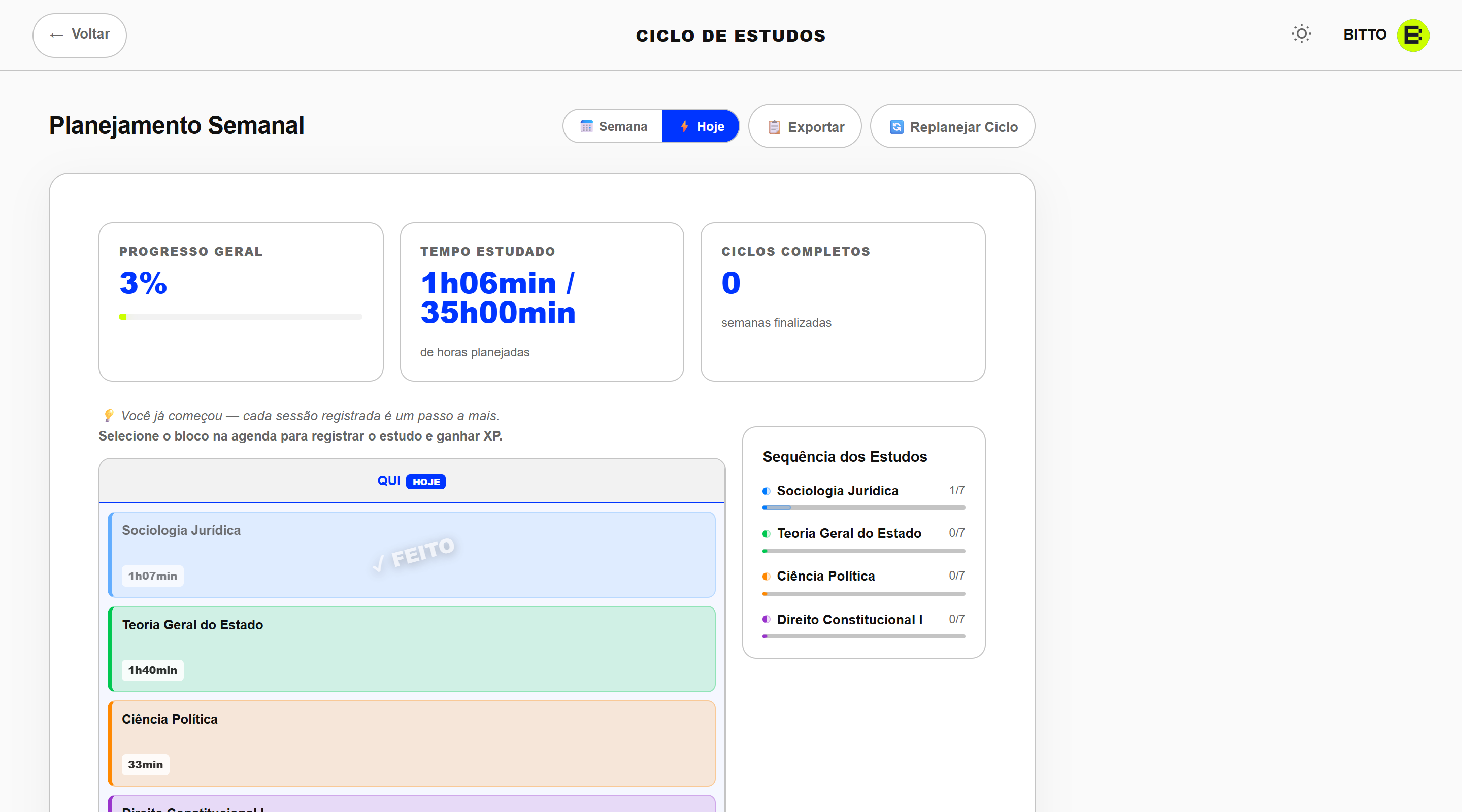Click the Ciclos Completos value 0
1462x812 pixels.
(731, 283)
